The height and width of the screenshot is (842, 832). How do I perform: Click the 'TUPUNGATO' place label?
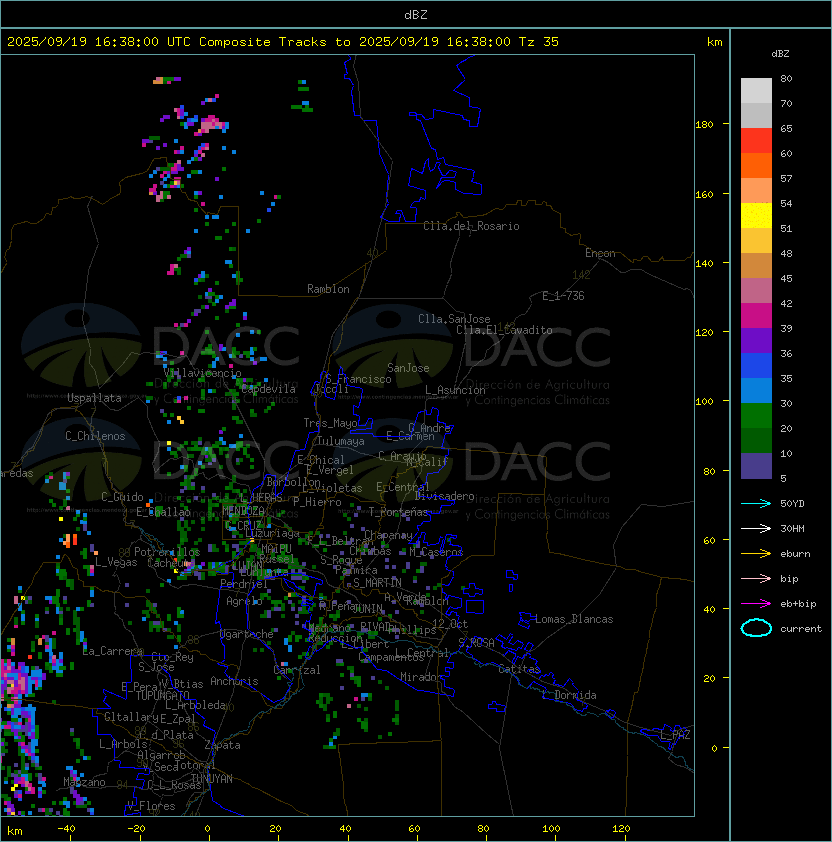[162, 695]
